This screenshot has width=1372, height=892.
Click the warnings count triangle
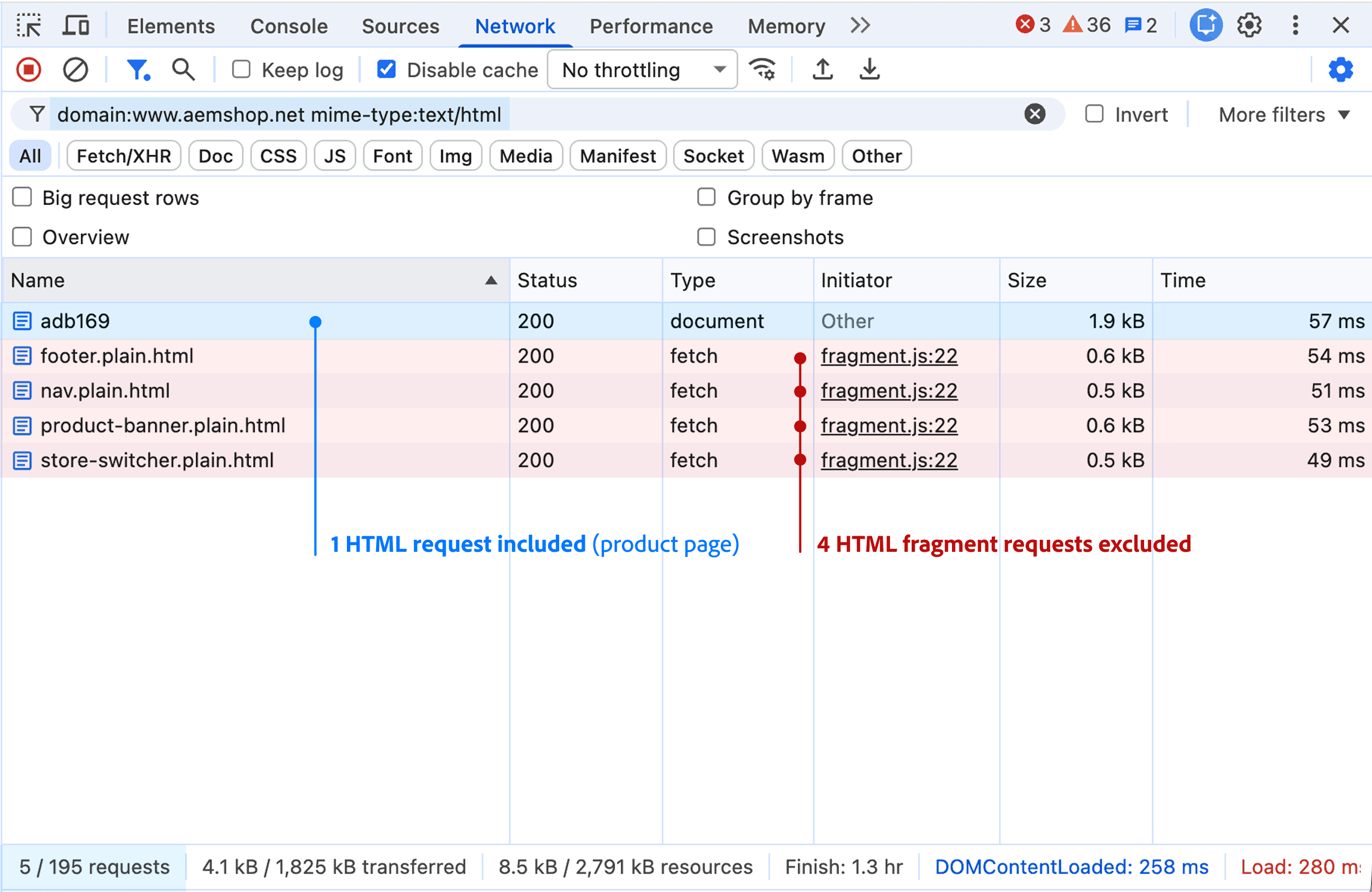pyautogui.click(x=1086, y=25)
